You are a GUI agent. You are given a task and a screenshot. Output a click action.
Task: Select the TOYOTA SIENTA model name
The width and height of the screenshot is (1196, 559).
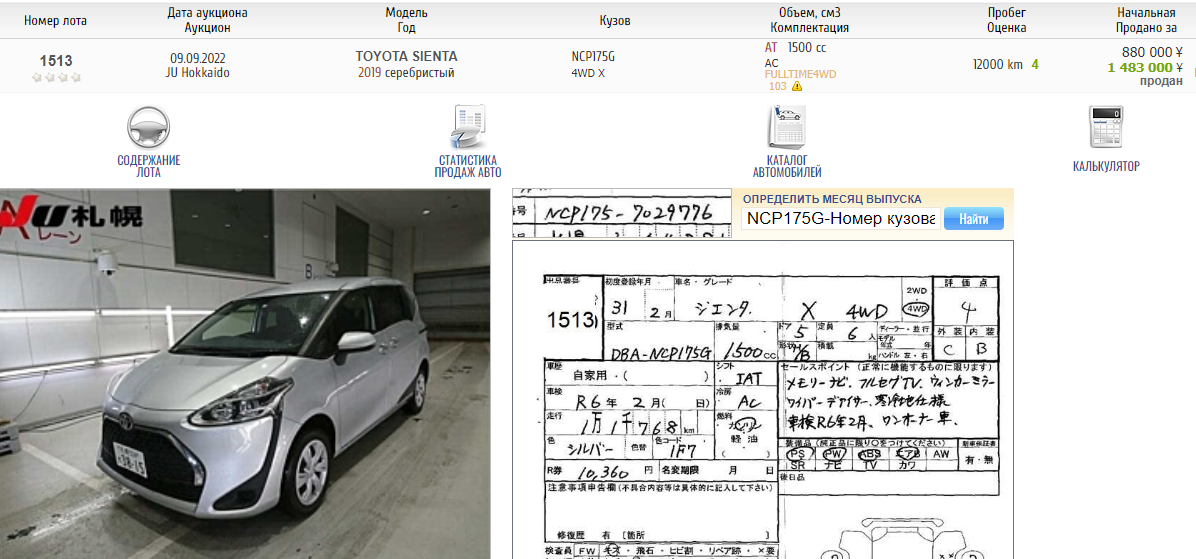(x=407, y=56)
